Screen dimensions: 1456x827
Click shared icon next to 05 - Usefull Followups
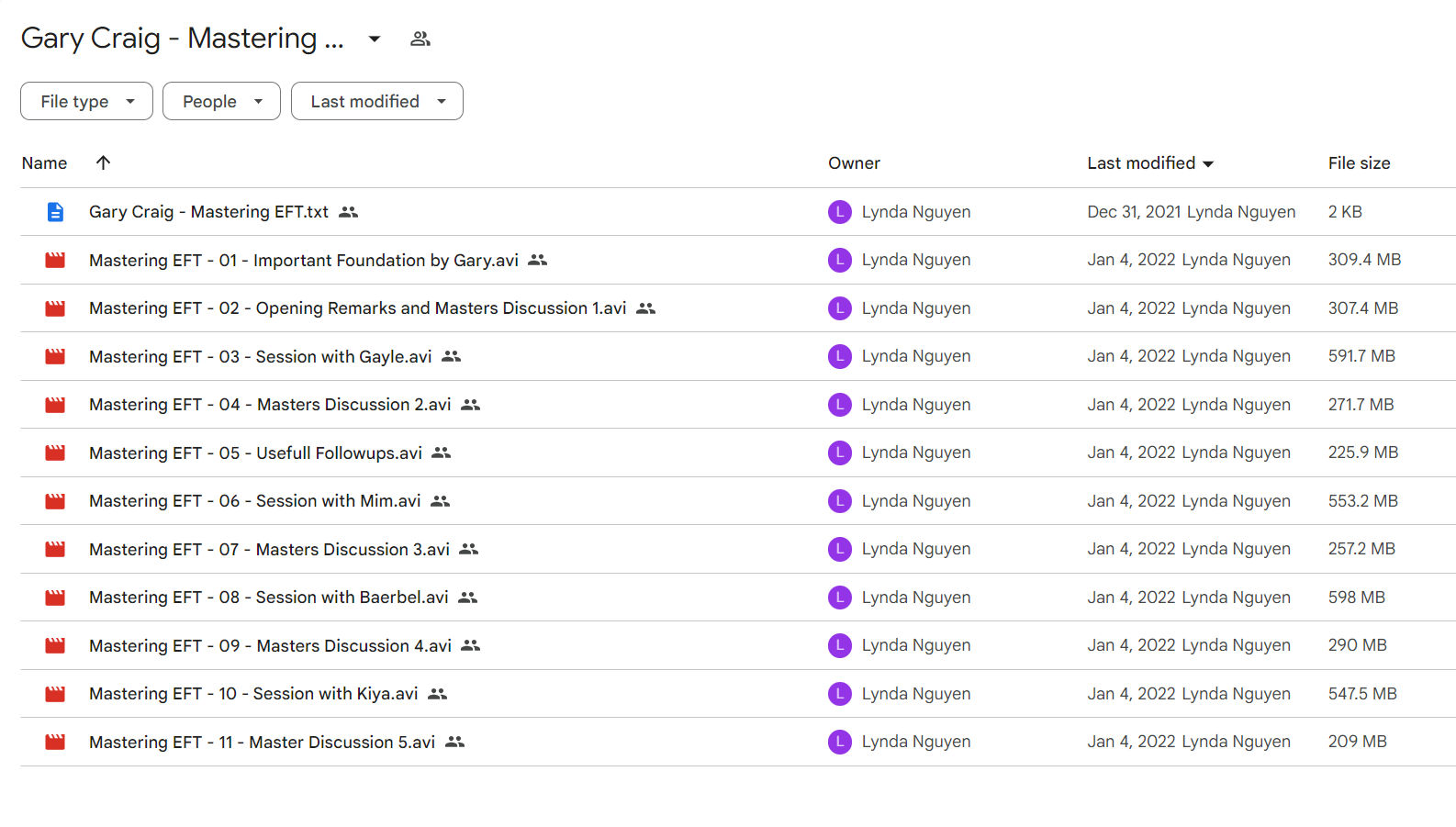(442, 453)
